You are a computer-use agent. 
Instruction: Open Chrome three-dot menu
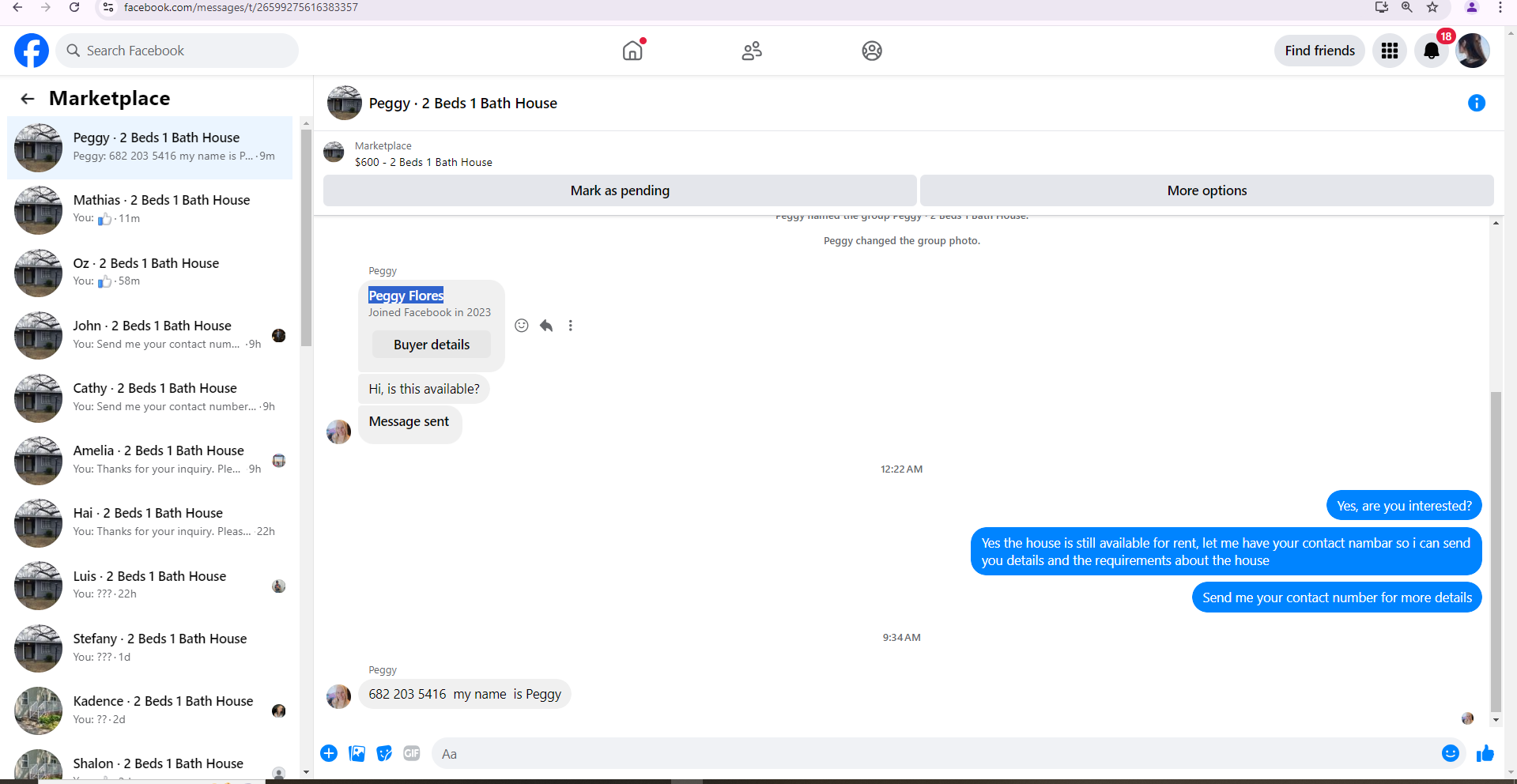pos(1500,7)
